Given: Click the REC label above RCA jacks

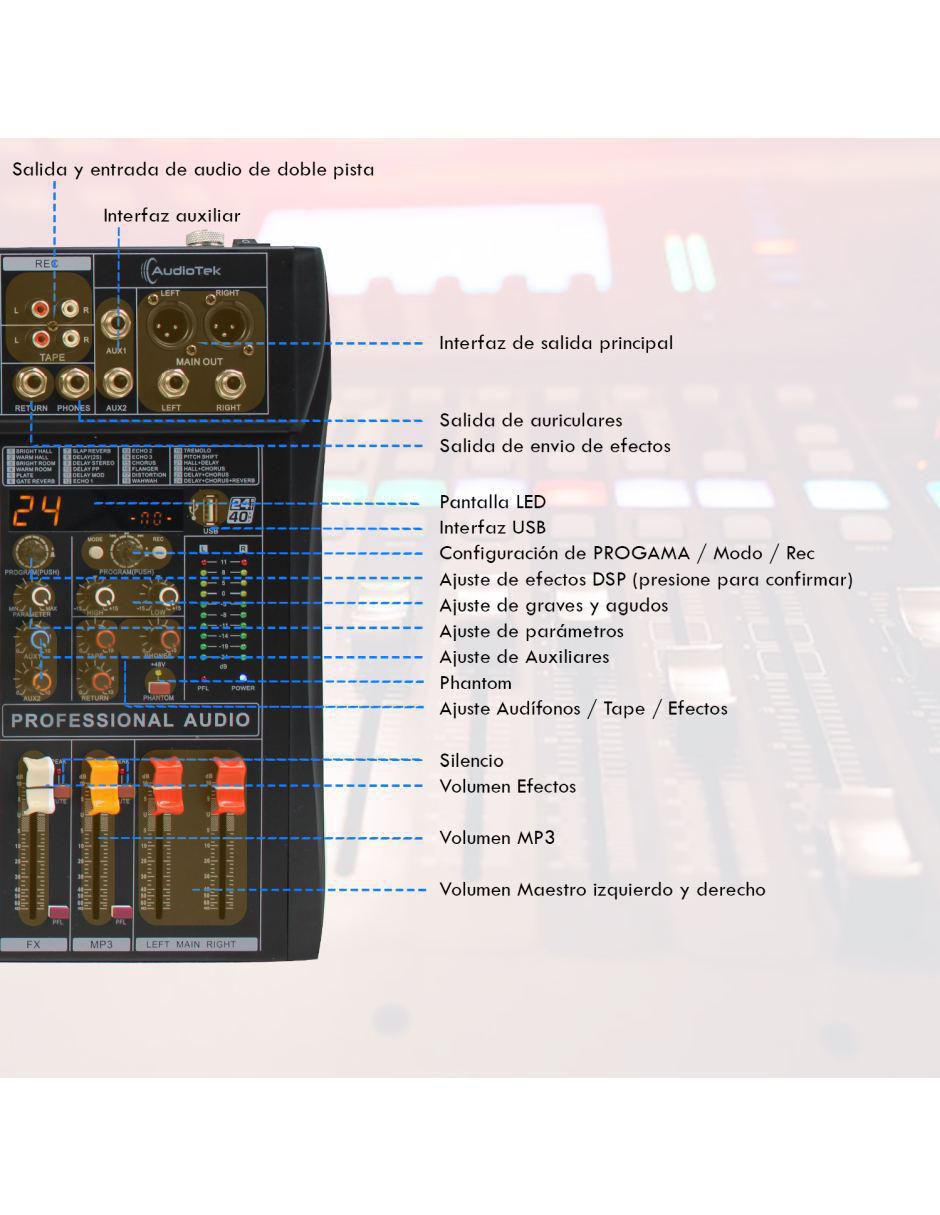Looking at the screenshot, I should pyautogui.click(x=46, y=264).
